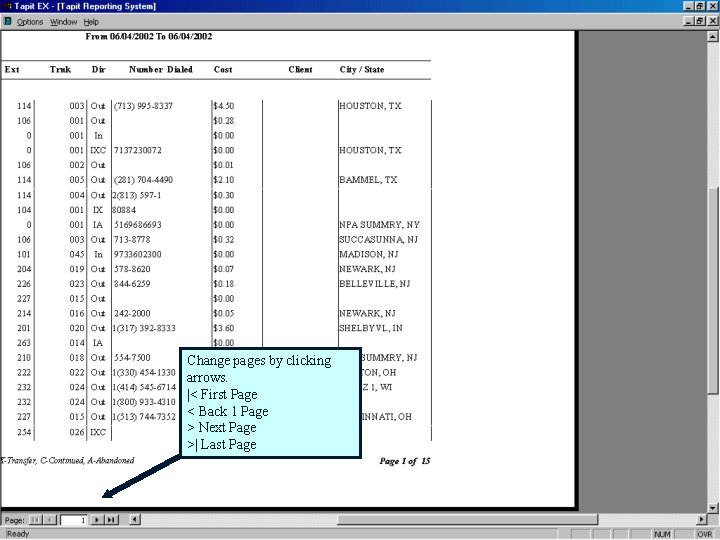Minimize the inner report window
This screenshot has width=720, height=540.
coord(689,21)
